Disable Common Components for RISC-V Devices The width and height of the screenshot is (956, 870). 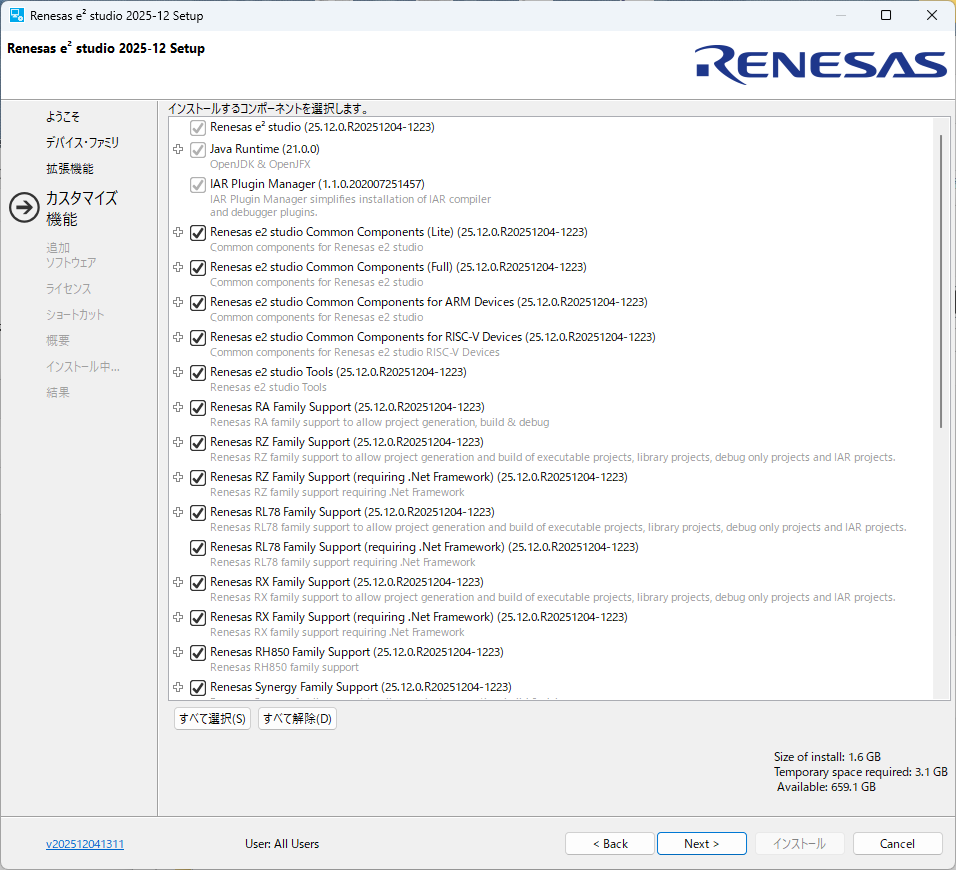[198, 338]
